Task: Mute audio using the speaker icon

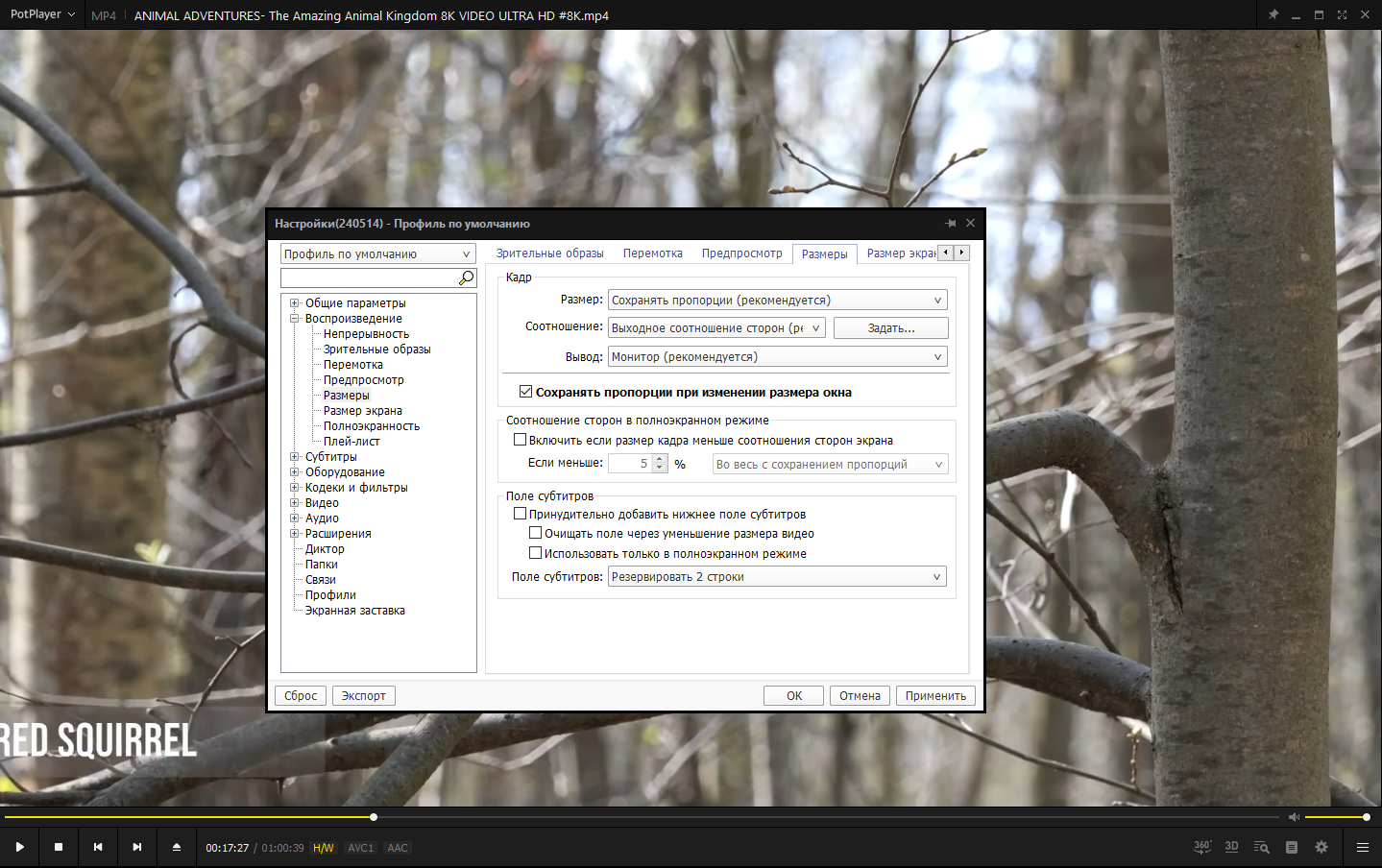Action: (x=1294, y=817)
